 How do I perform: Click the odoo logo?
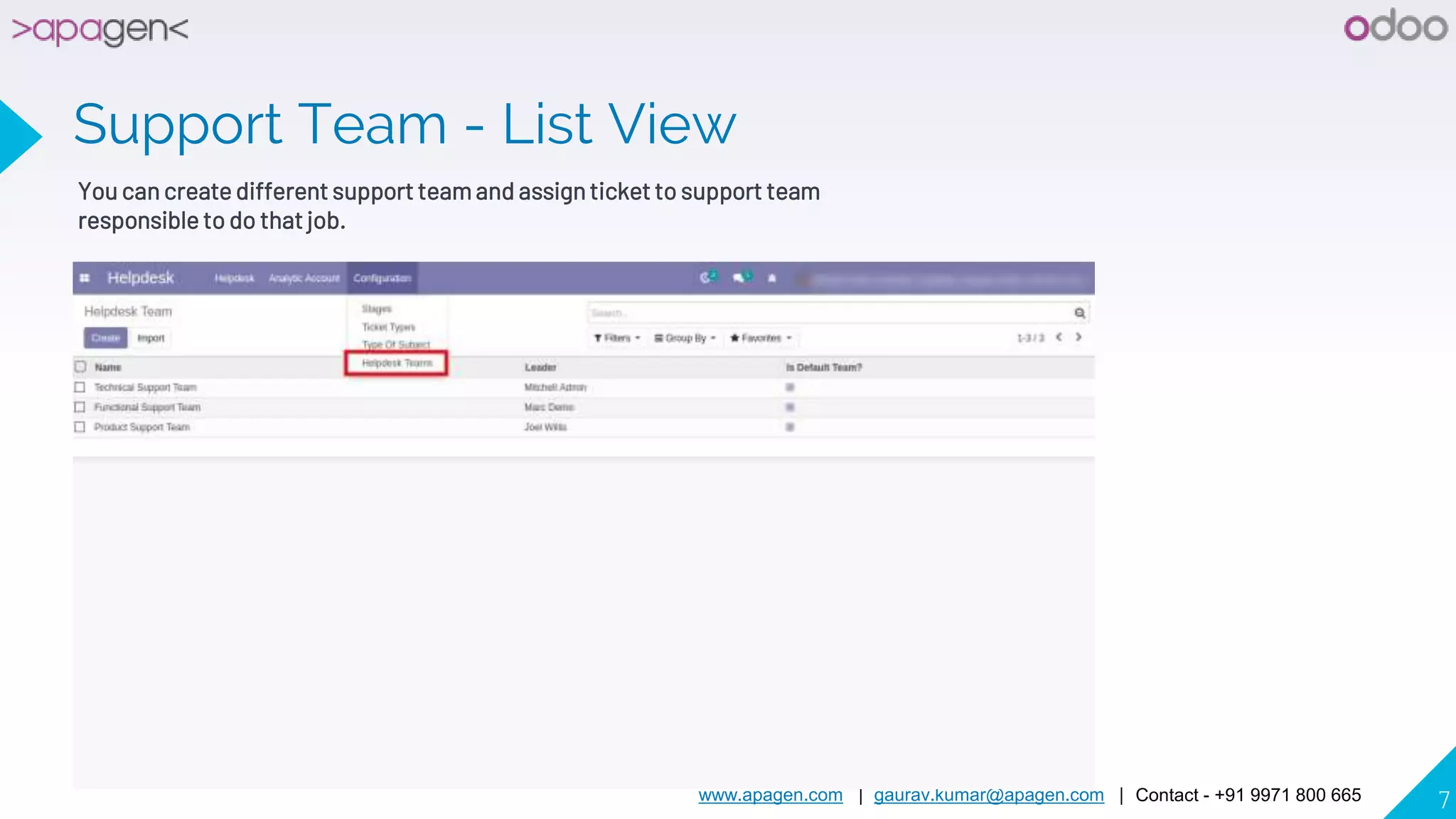(x=1395, y=26)
